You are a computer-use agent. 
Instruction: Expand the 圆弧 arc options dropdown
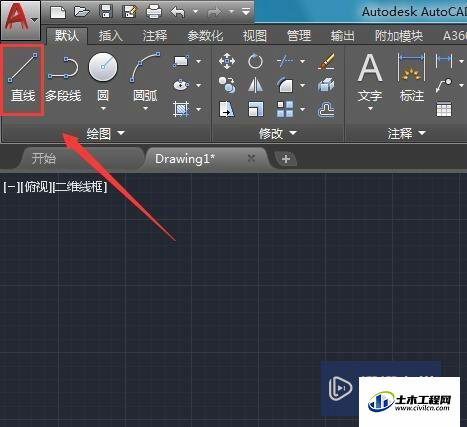tap(145, 109)
